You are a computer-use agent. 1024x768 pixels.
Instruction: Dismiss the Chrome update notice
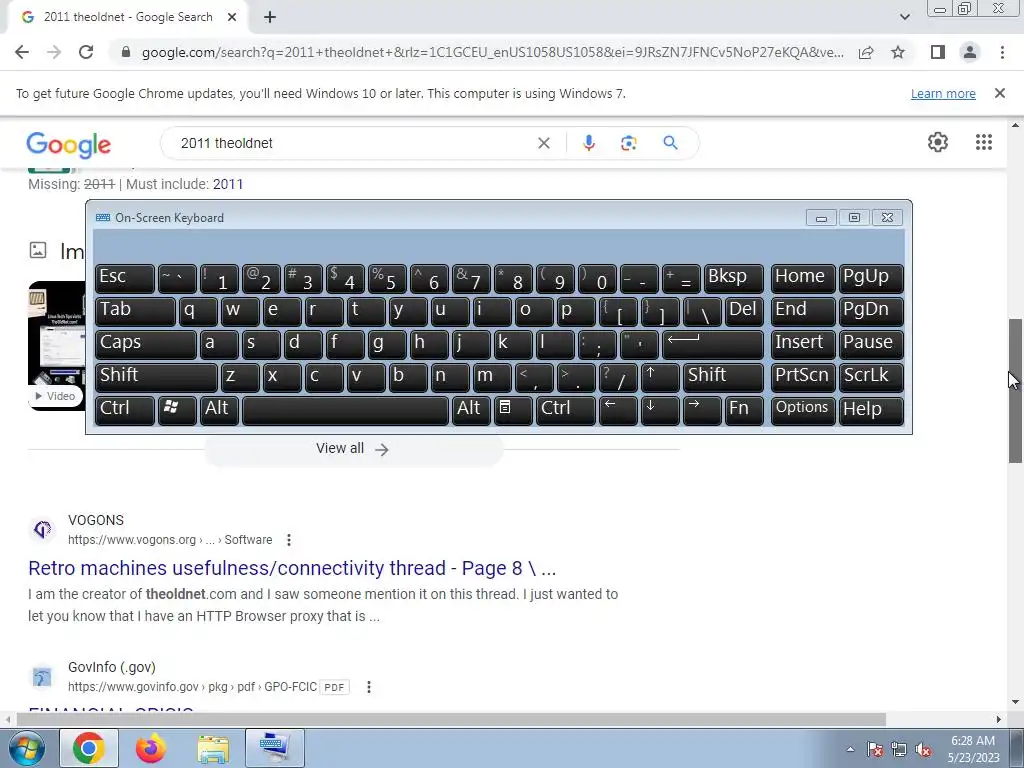point(999,93)
